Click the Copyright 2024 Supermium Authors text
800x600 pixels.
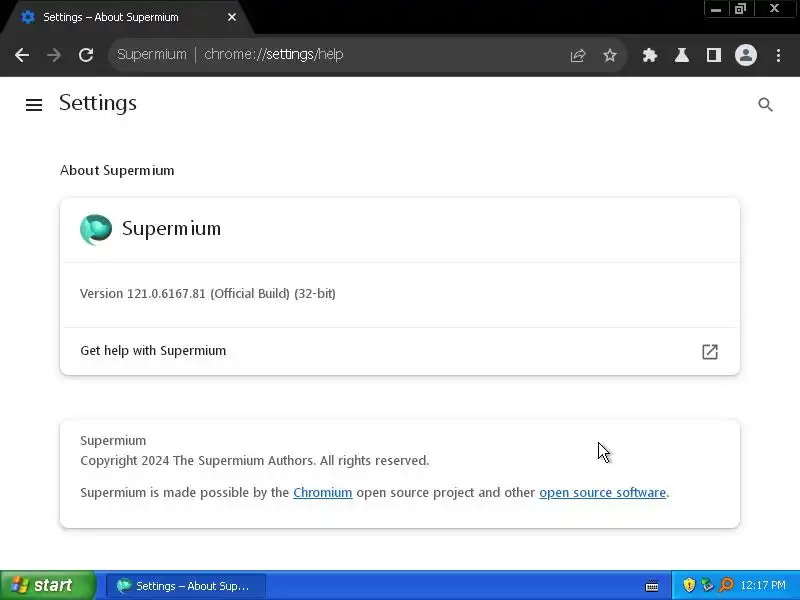[x=255, y=460]
